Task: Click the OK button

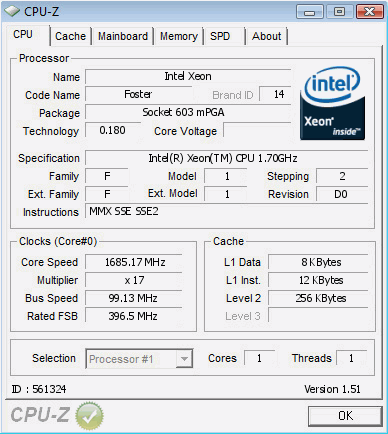Action: [x=345, y=416]
